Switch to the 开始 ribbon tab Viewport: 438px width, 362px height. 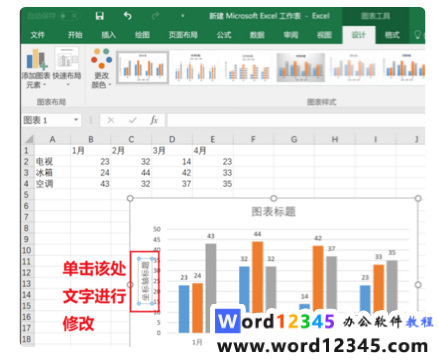75,35
